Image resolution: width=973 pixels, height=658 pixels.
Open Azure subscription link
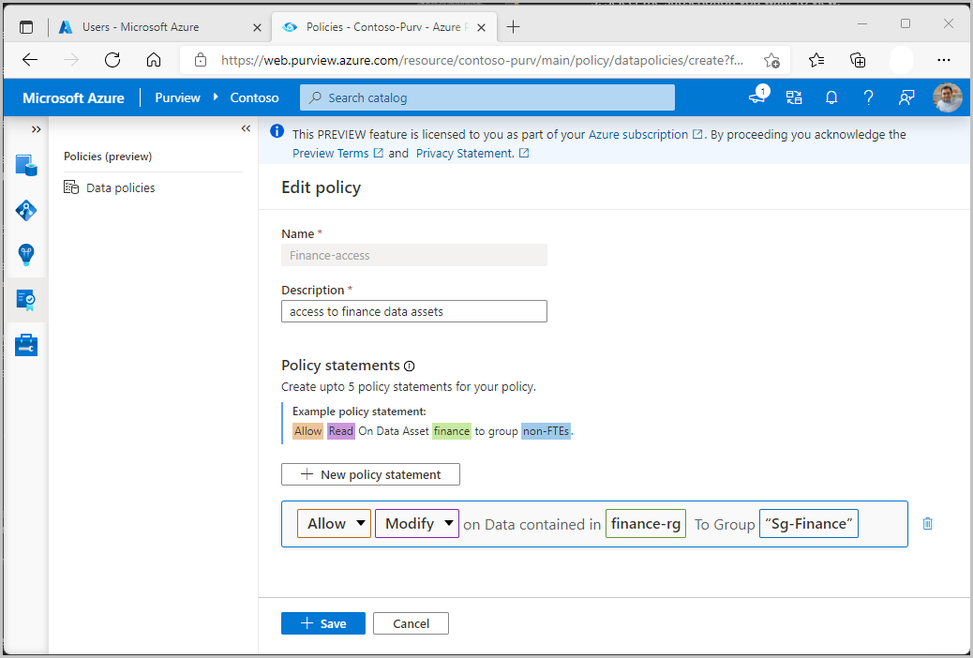tap(645, 134)
